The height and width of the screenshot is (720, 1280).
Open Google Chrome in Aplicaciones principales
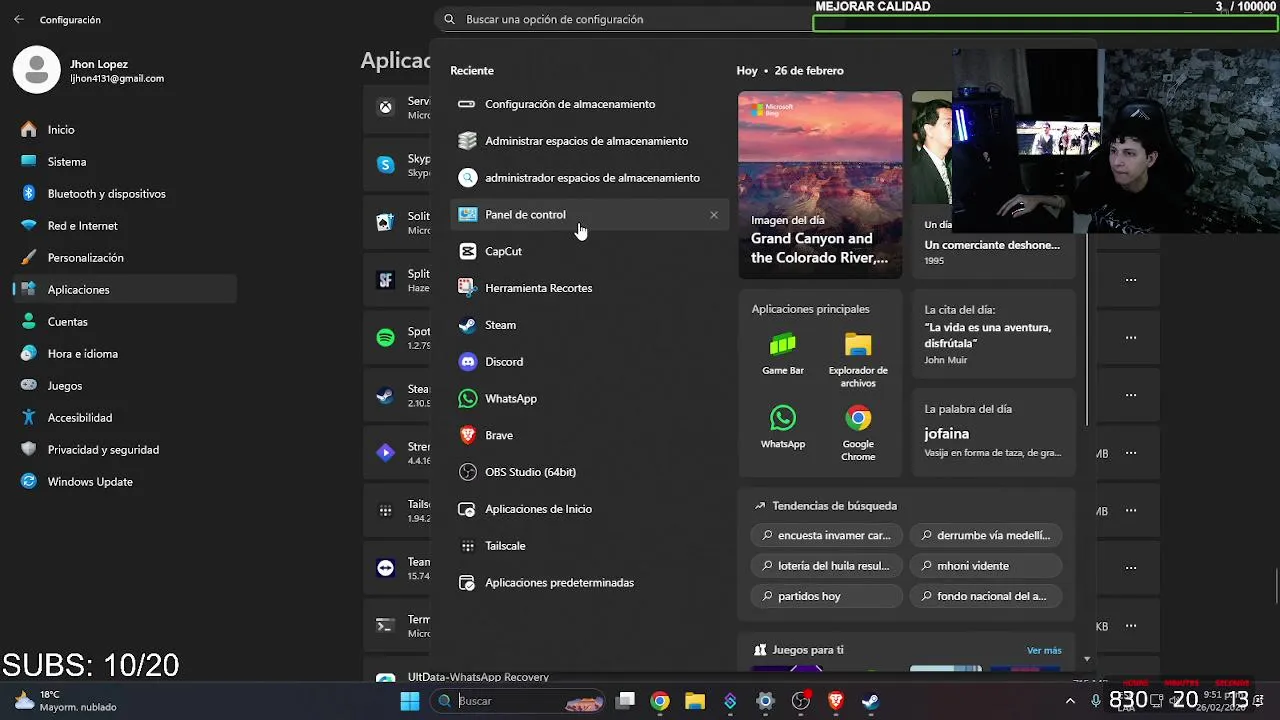pos(858,433)
